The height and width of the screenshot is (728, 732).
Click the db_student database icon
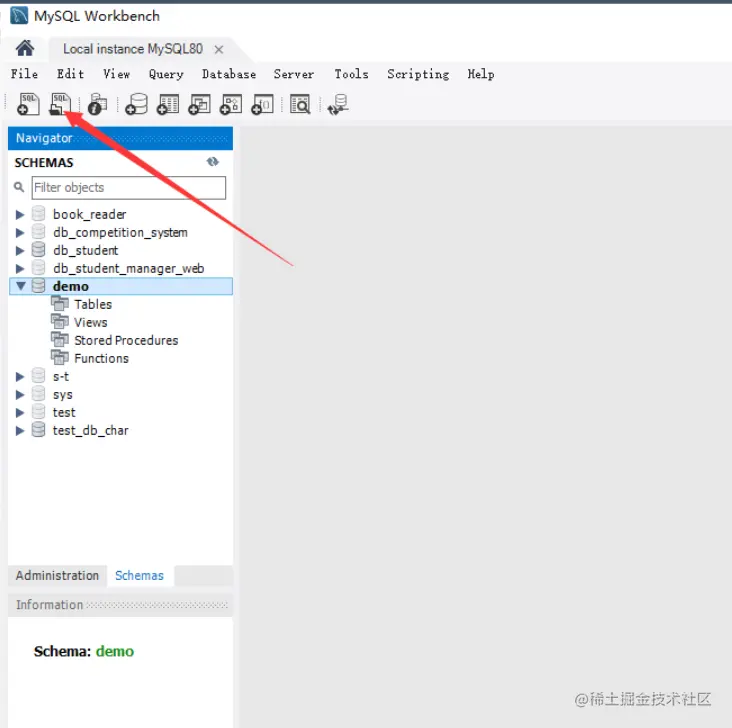(x=38, y=250)
